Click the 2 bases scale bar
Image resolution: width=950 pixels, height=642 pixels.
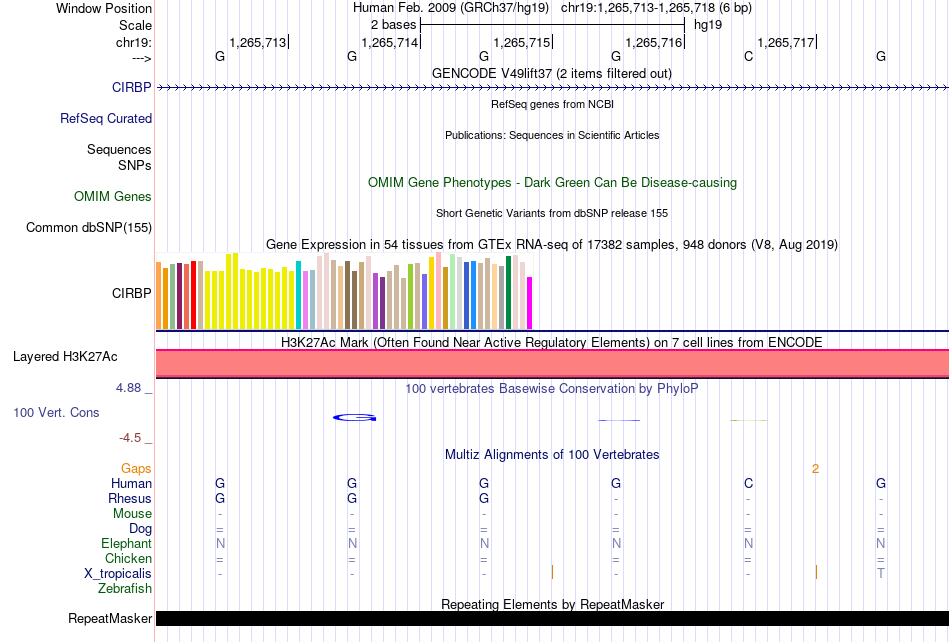[553, 25]
